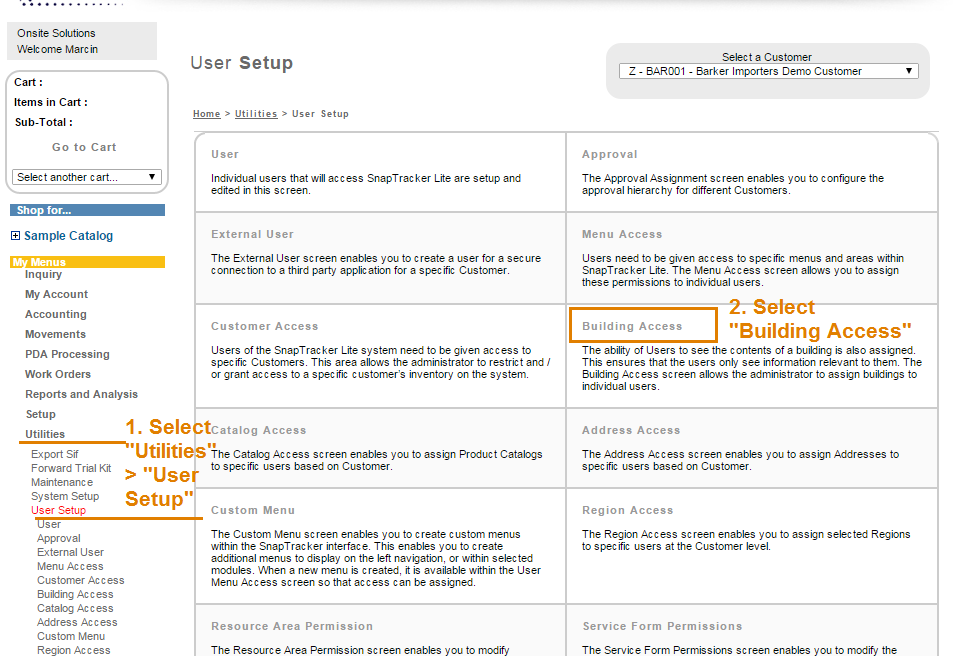Open the Select another cart dropdown
The image size is (961, 656).
(86, 177)
